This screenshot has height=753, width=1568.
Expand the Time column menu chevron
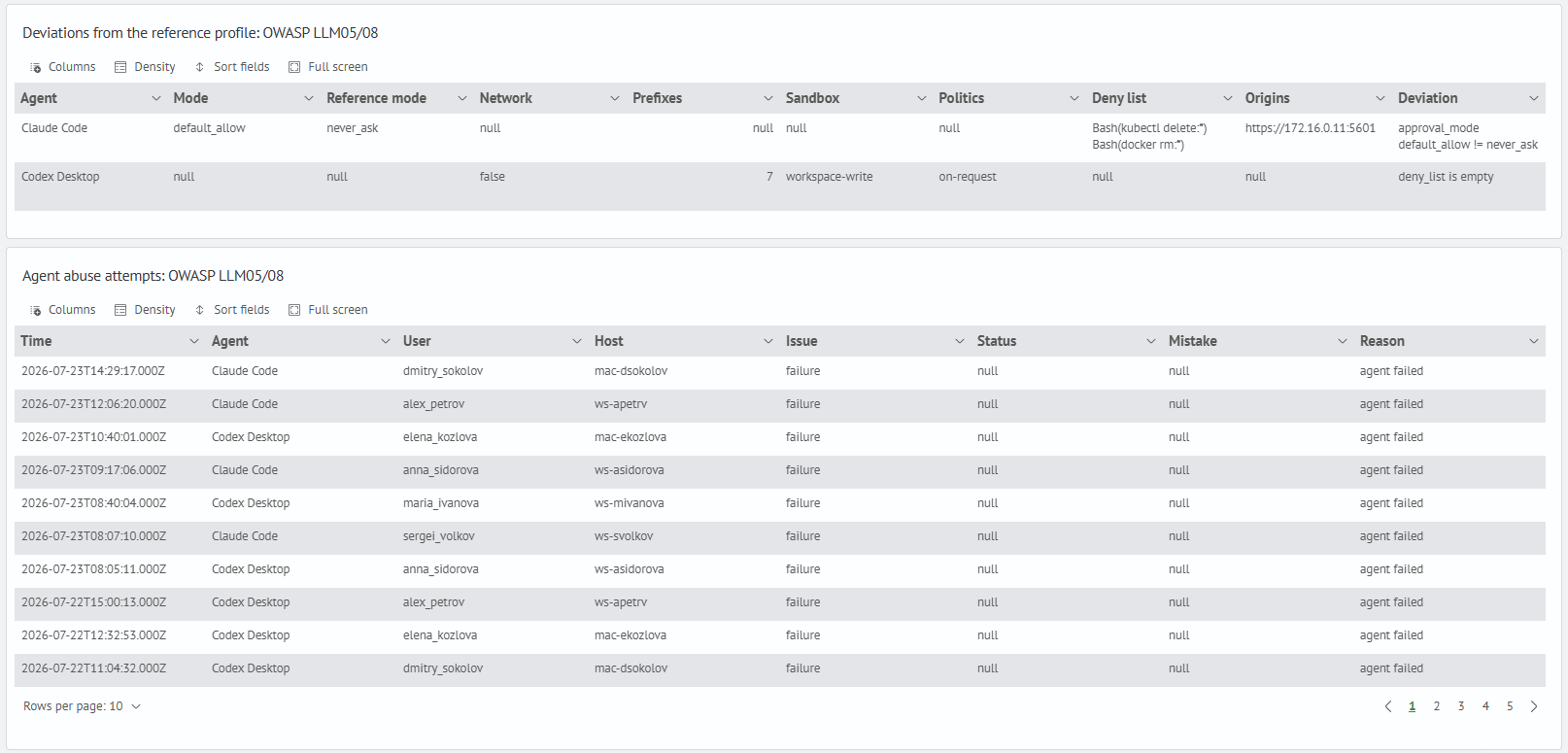(194, 341)
